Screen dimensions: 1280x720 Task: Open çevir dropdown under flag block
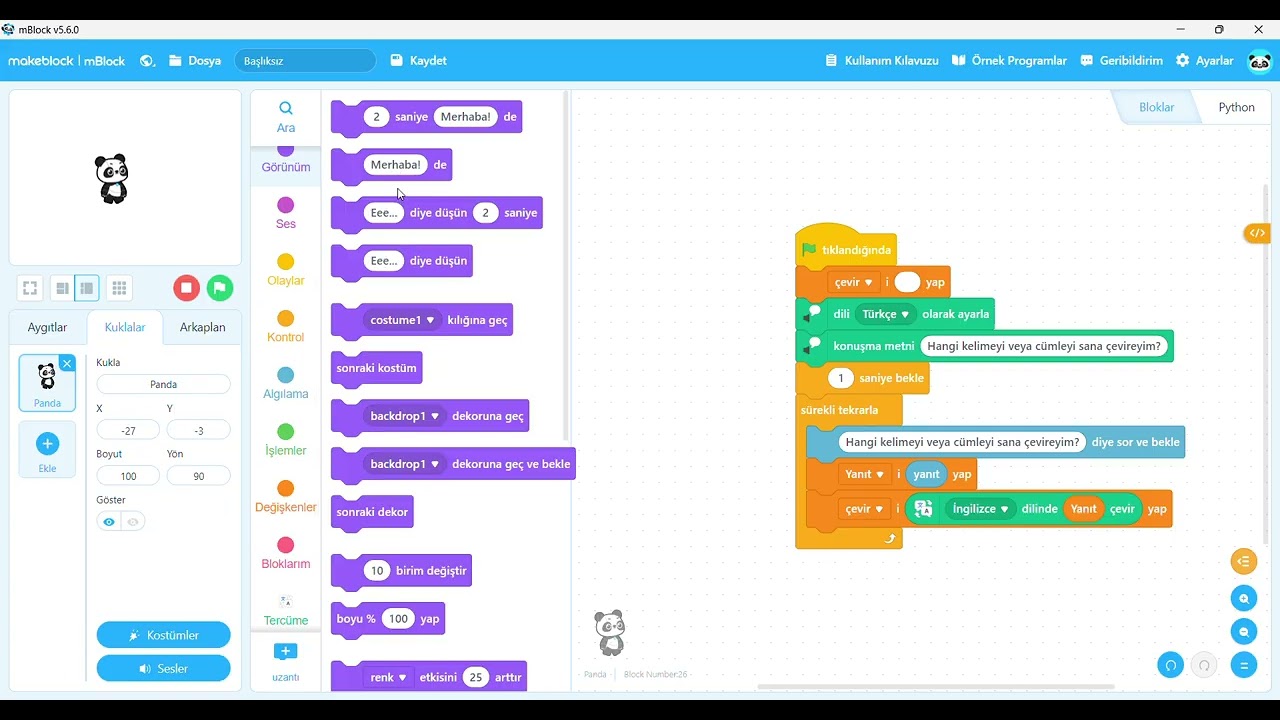pyautogui.click(x=854, y=282)
